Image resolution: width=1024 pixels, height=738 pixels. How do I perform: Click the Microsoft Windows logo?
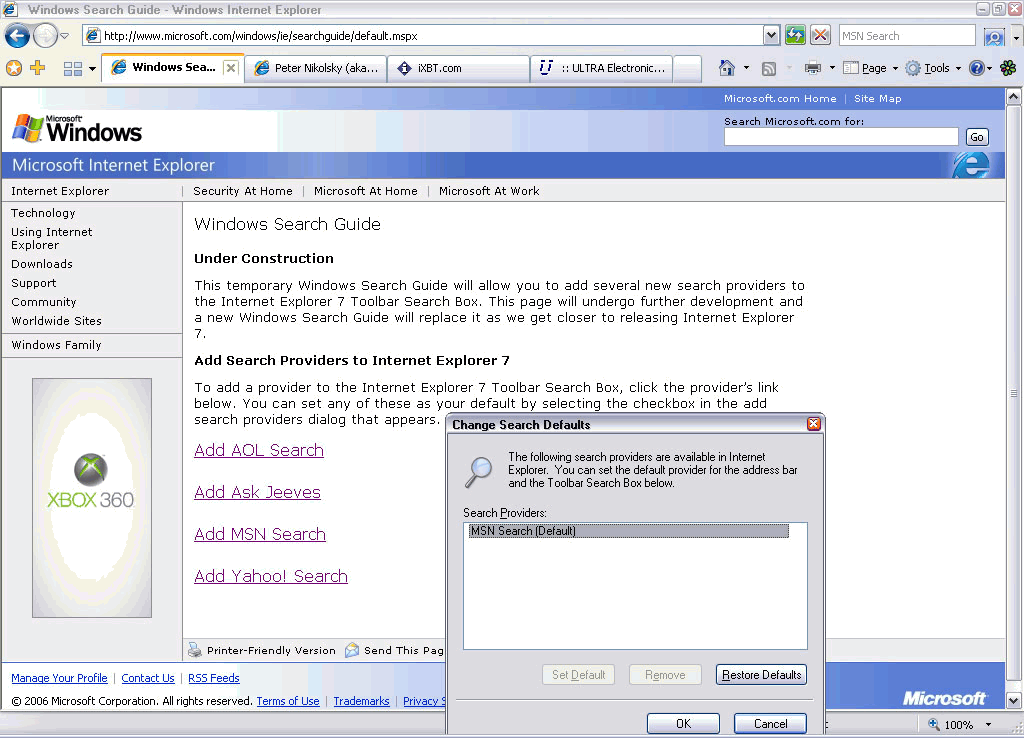[77, 128]
